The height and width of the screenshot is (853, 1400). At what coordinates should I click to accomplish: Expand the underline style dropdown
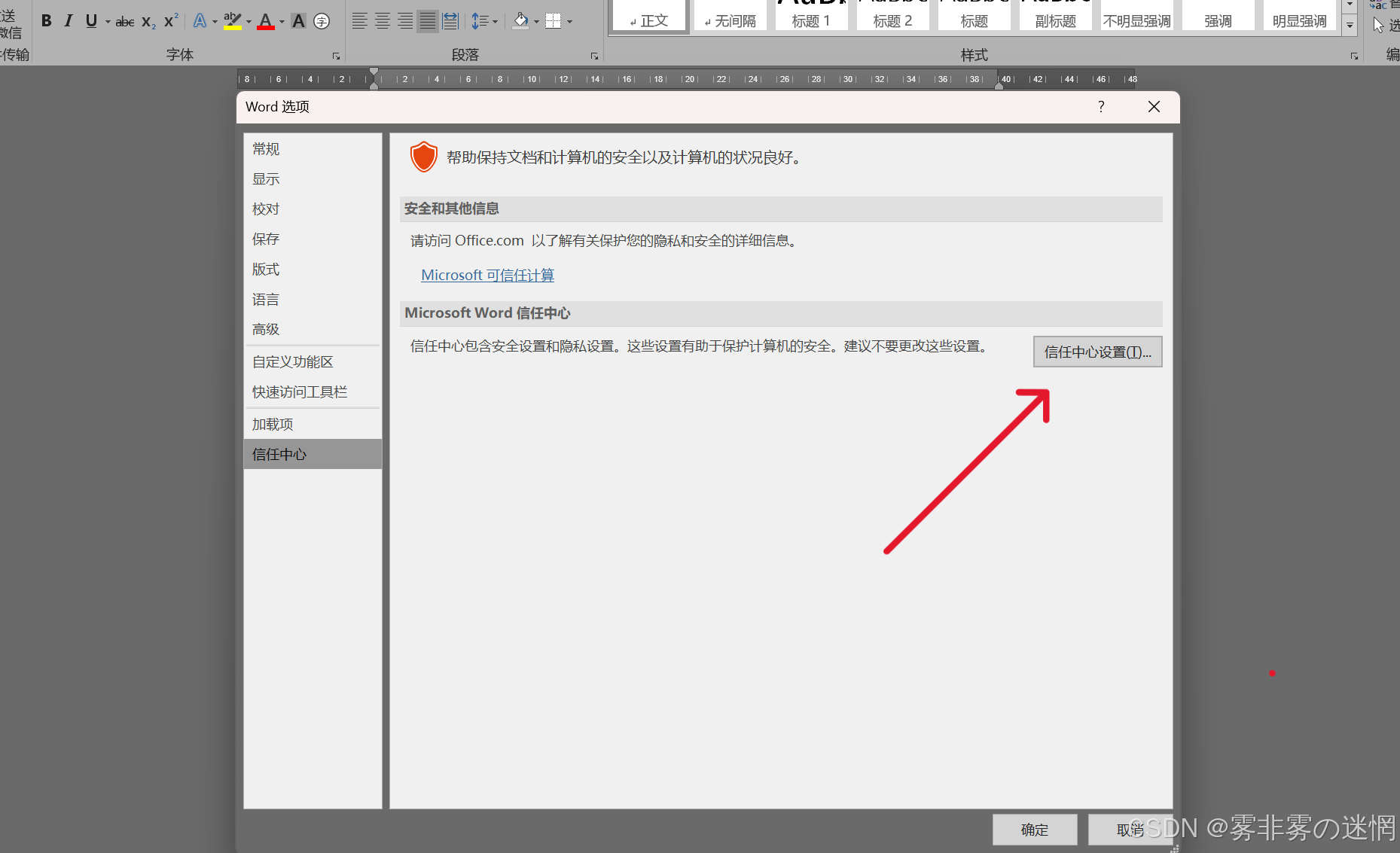tap(108, 22)
